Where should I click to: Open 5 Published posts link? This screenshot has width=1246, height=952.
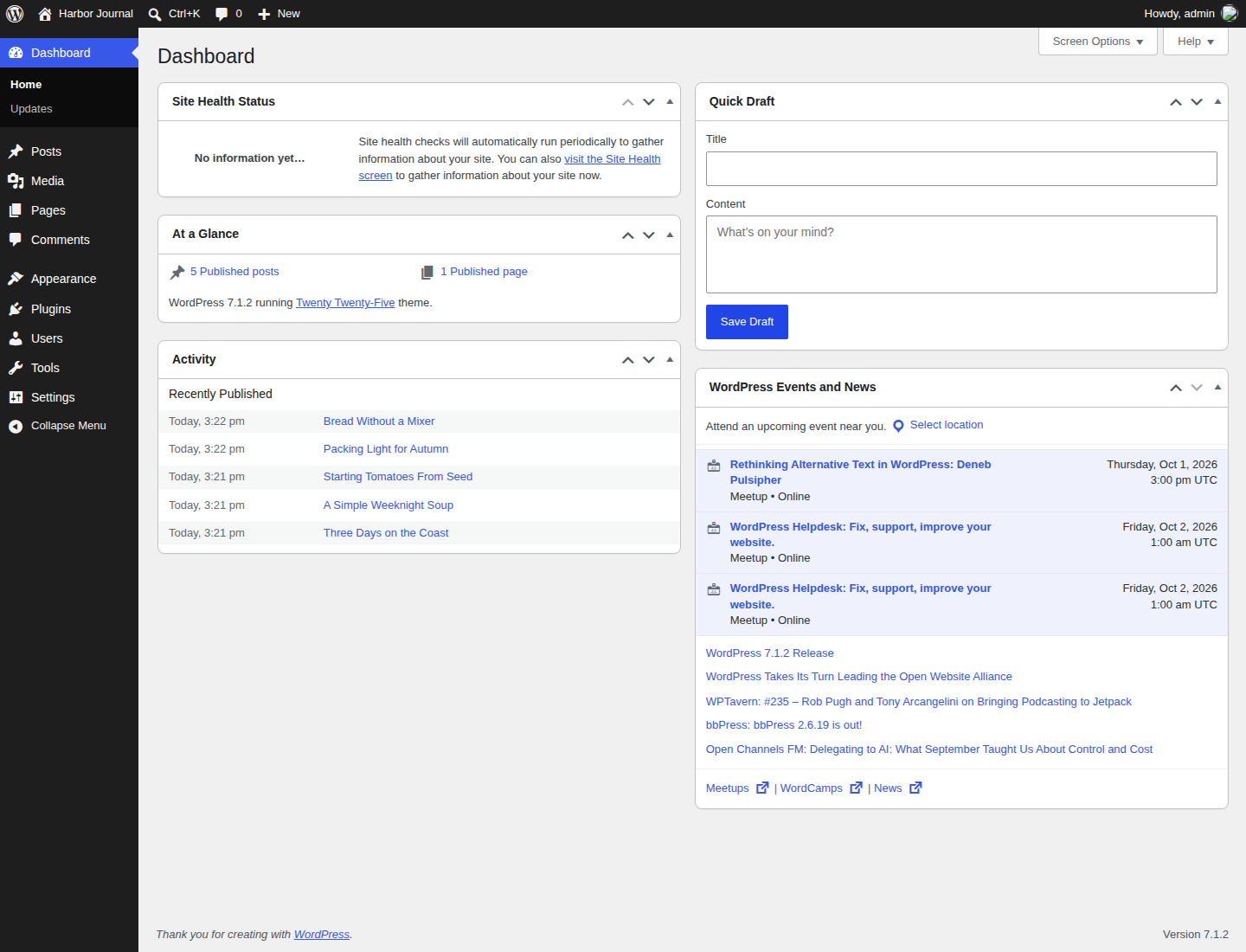click(234, 272)
